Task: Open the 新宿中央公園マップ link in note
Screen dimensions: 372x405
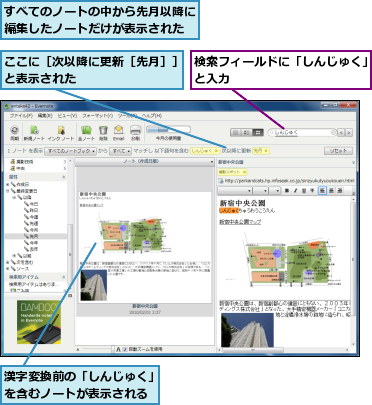Action: pos(240,222)
